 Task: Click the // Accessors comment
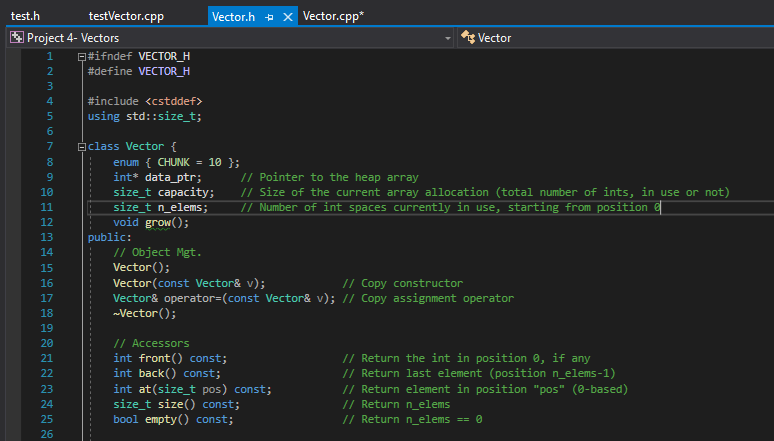coord(151,343)
